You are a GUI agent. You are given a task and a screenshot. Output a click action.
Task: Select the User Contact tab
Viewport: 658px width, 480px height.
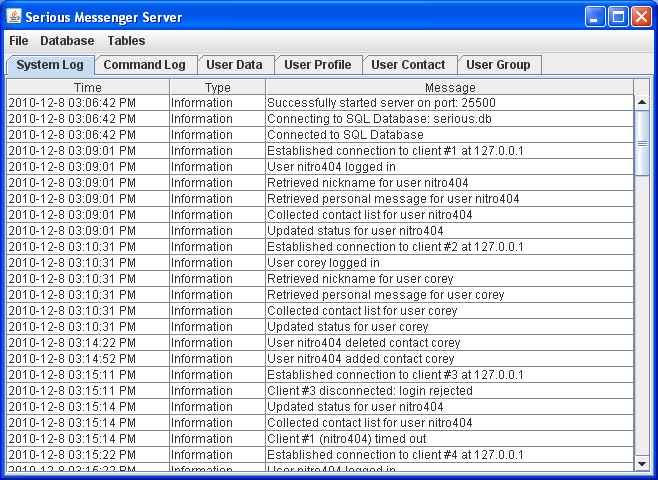408,65
